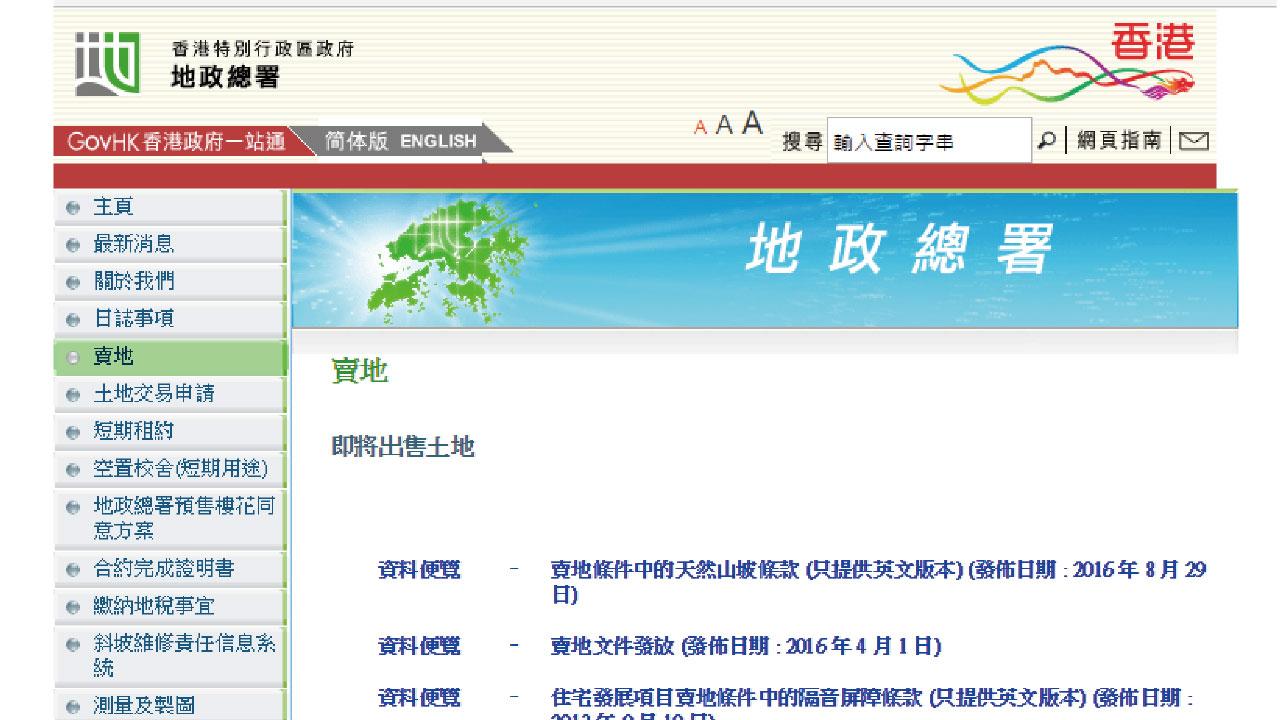Viewport: 1280px width, 720px height.
Task: Select 關於我們 in side menu
Action: click(x=133, y=282)
